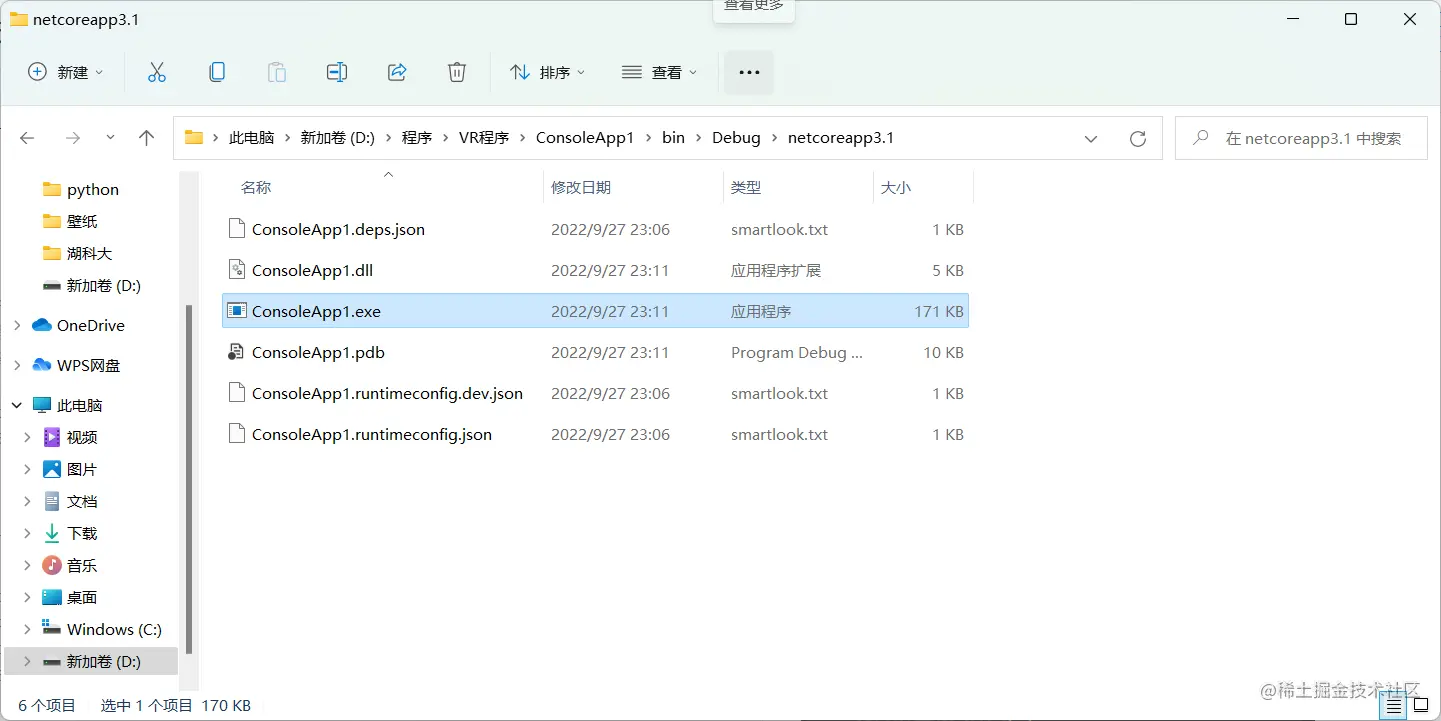Expand the OneDrive tree node
The image size is (1441, 721).
17,325
